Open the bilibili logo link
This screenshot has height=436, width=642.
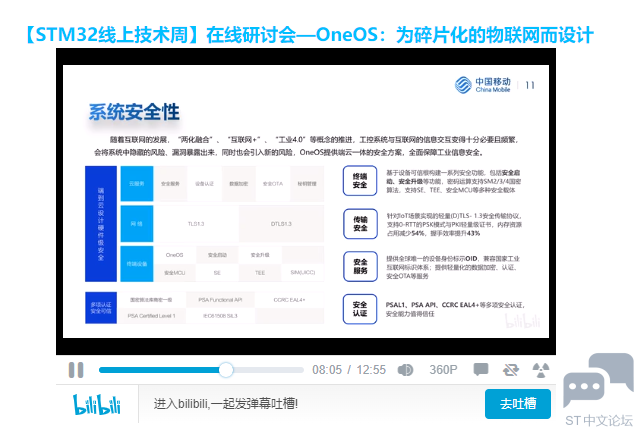(97, 404)
